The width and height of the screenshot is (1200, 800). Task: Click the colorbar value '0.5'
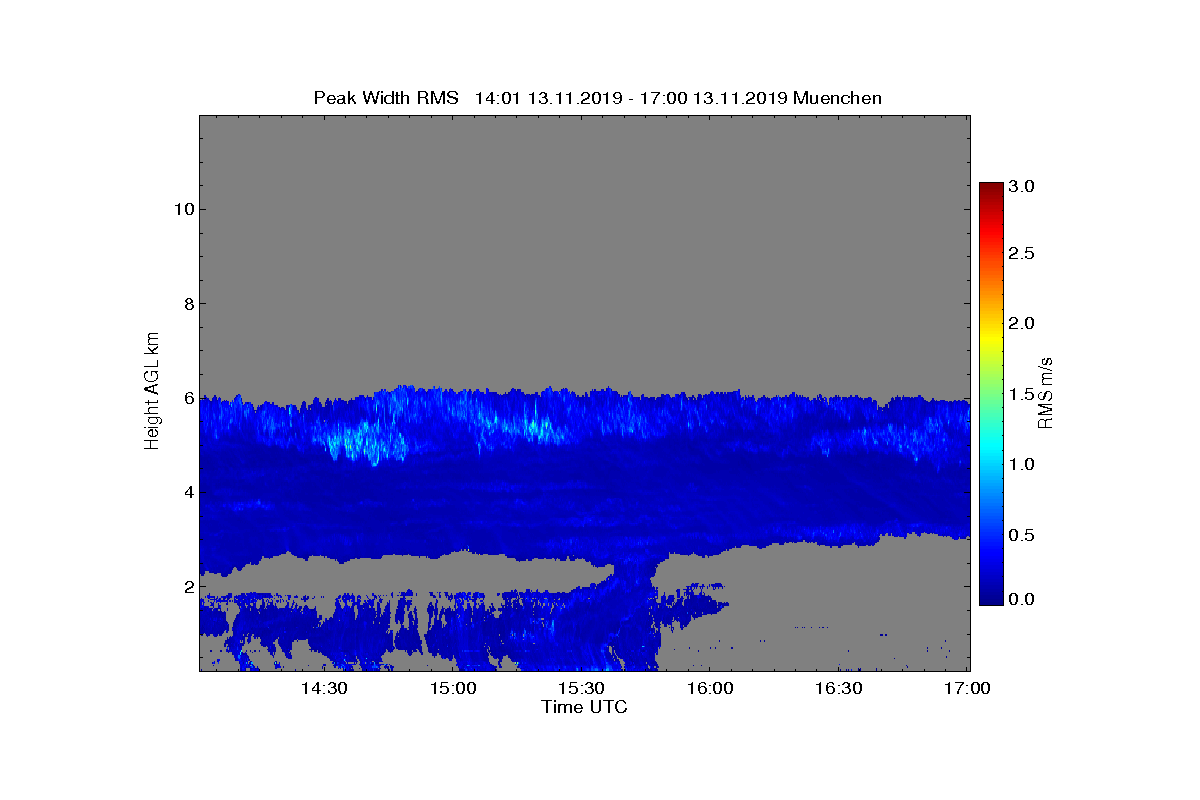pyautogui.click(x=1022, y=536)
